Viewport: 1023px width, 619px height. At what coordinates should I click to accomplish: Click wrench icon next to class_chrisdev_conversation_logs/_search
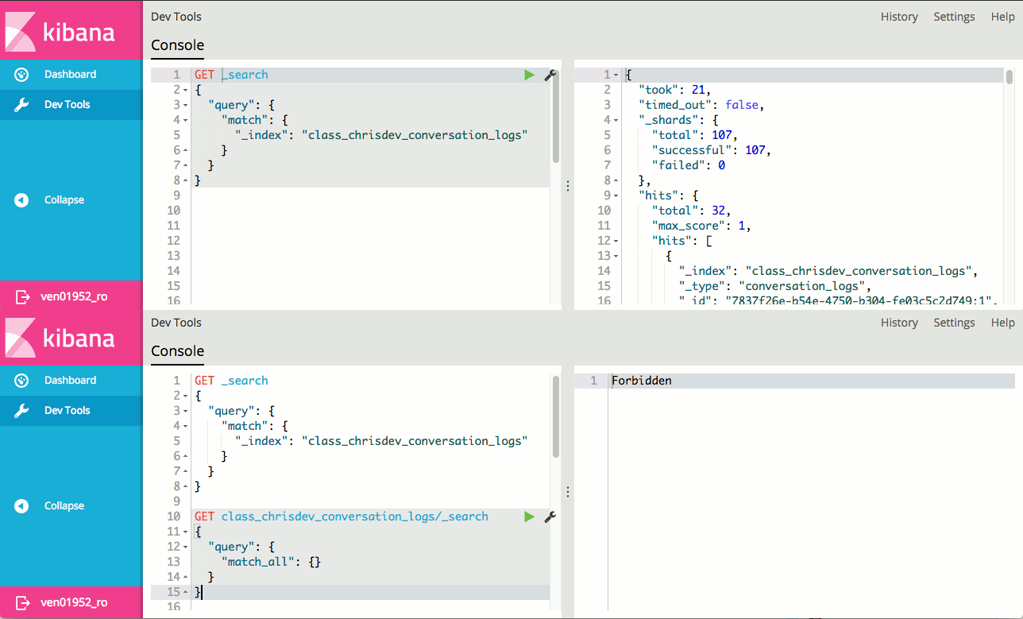[549, 517]
